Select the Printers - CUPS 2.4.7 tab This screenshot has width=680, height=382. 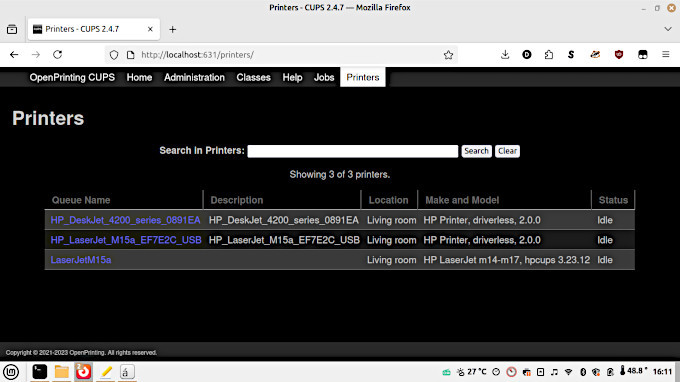coord(94,29)
